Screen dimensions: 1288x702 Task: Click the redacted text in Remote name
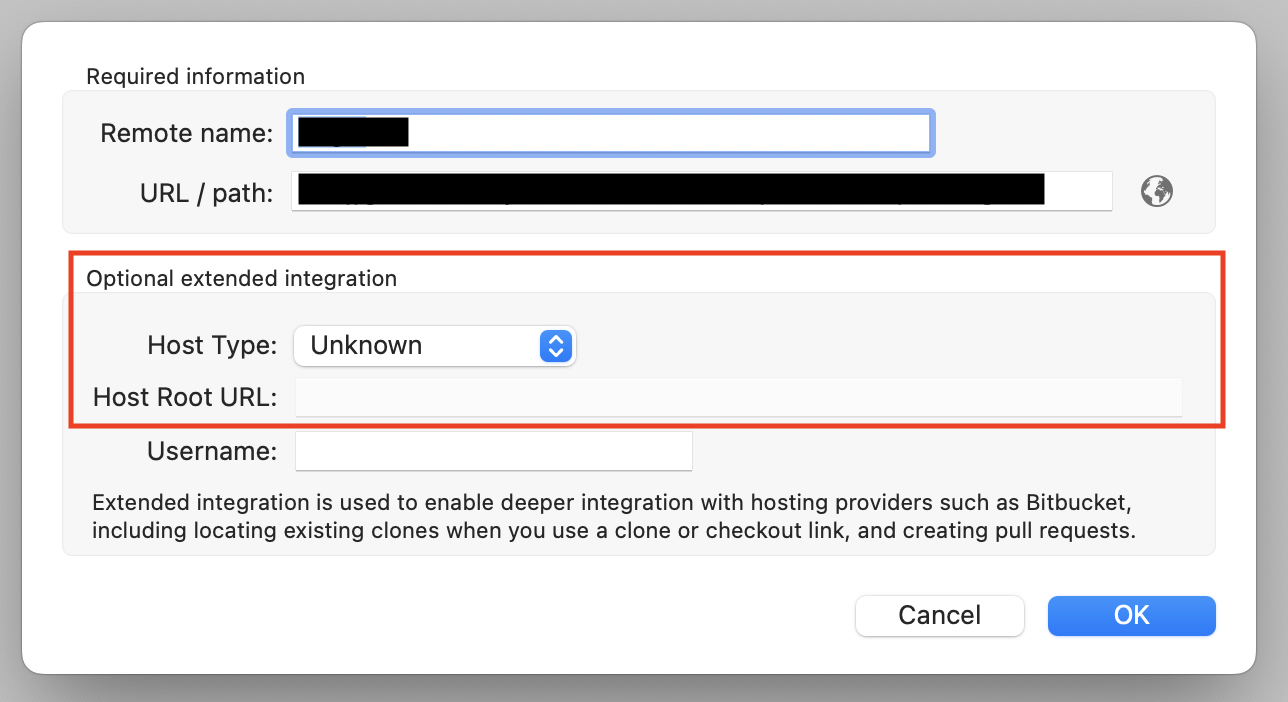click(353, 133)
